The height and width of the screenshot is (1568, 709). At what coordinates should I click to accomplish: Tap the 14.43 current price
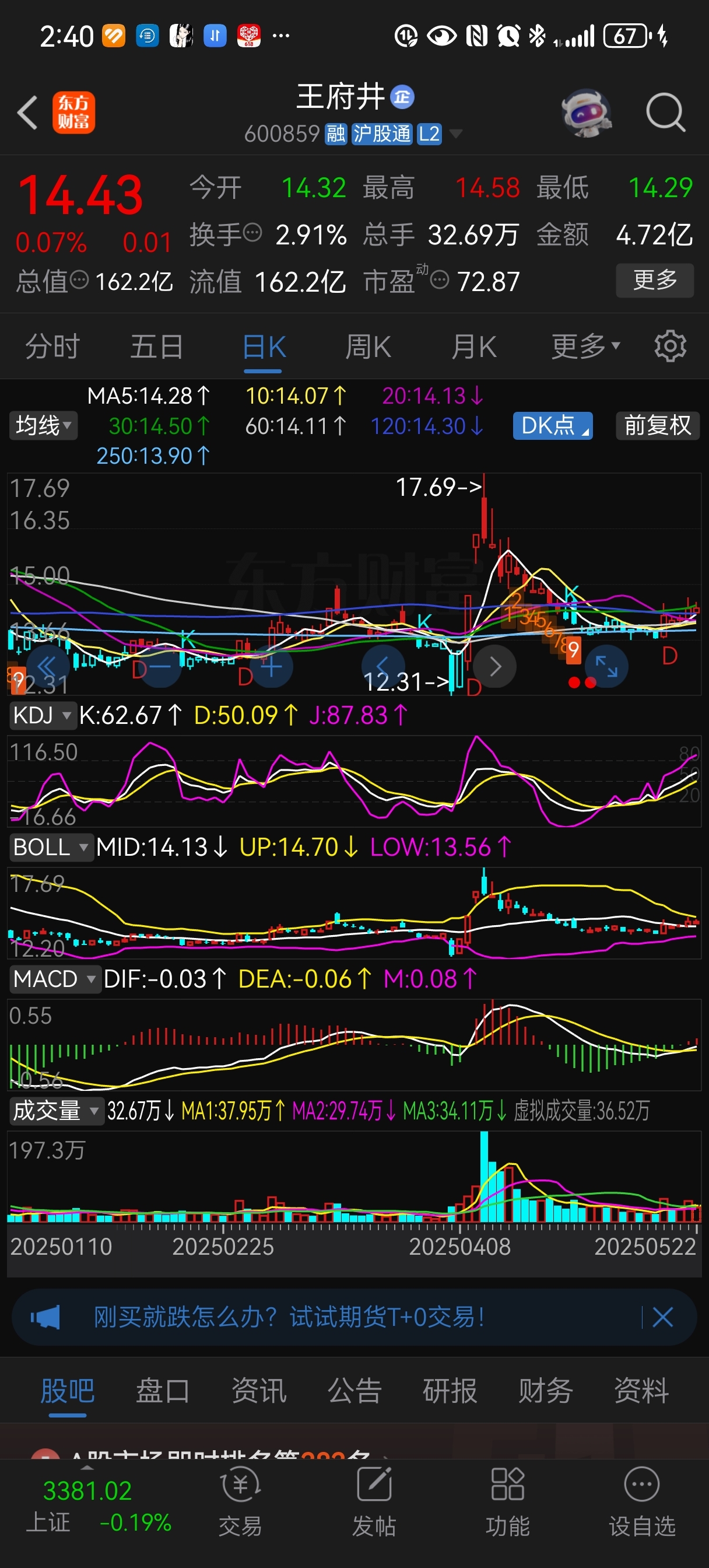coord(80,195)
